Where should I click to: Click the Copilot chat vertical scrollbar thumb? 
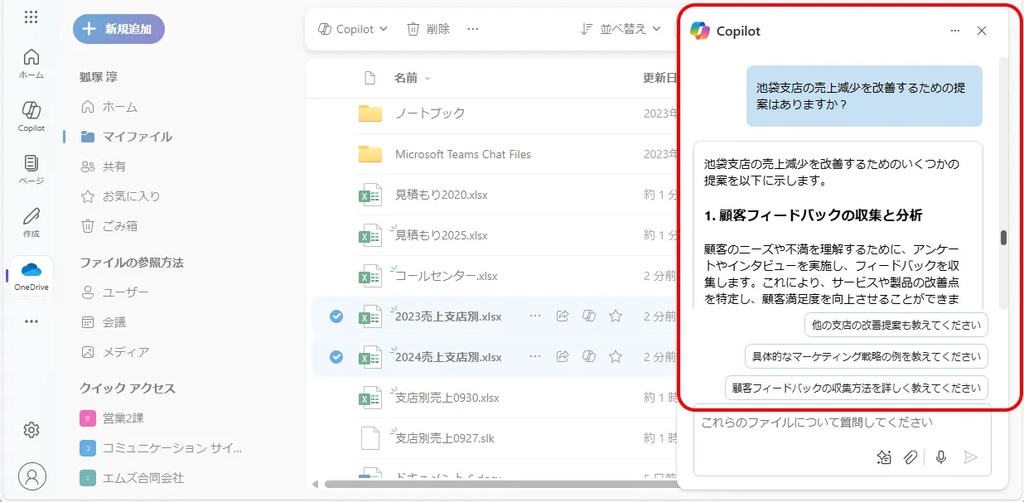1004,237
